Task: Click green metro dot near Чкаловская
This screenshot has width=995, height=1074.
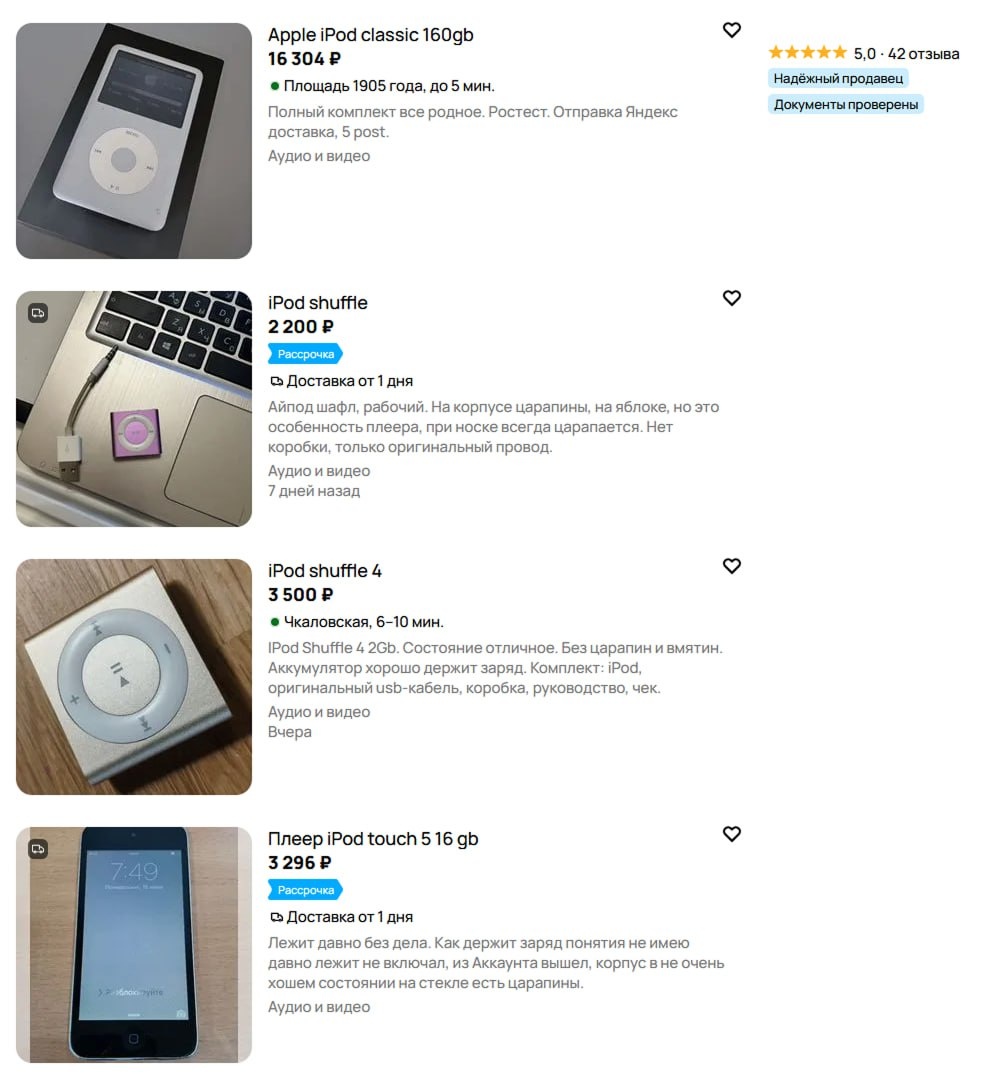Action: pos(275,622)
